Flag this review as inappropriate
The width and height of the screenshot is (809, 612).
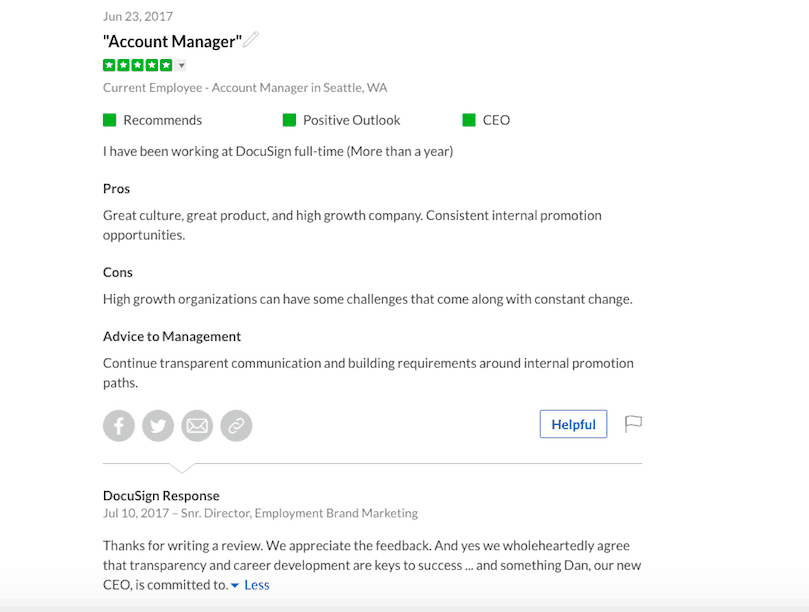(x=633, y=424)
